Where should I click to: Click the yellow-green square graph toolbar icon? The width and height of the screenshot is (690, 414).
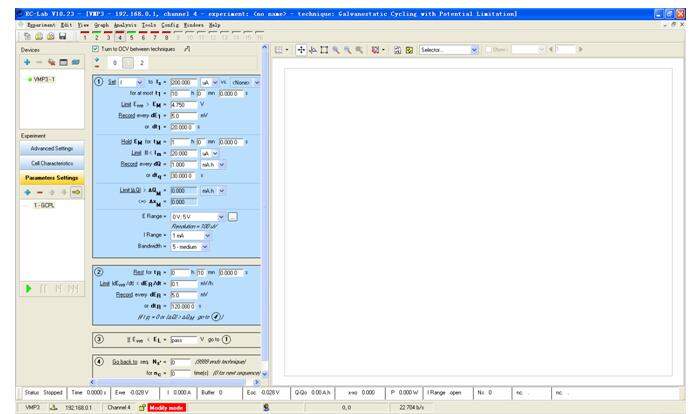pos(409,50)
